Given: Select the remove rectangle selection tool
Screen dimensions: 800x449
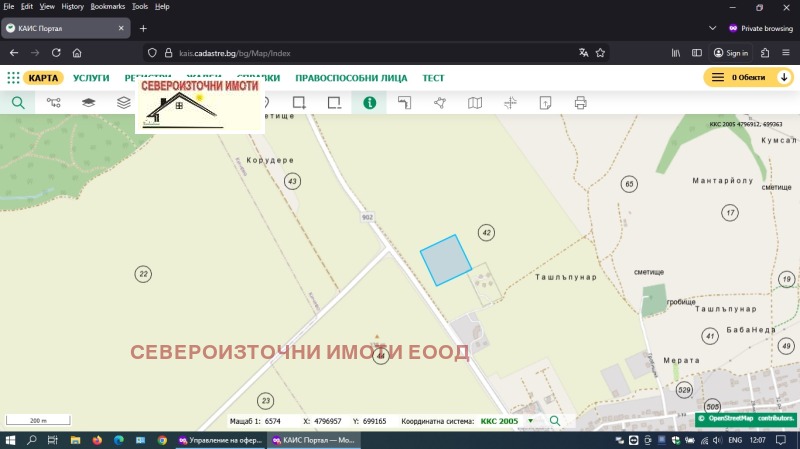Looking at the screenshot, I should point(334,103).
